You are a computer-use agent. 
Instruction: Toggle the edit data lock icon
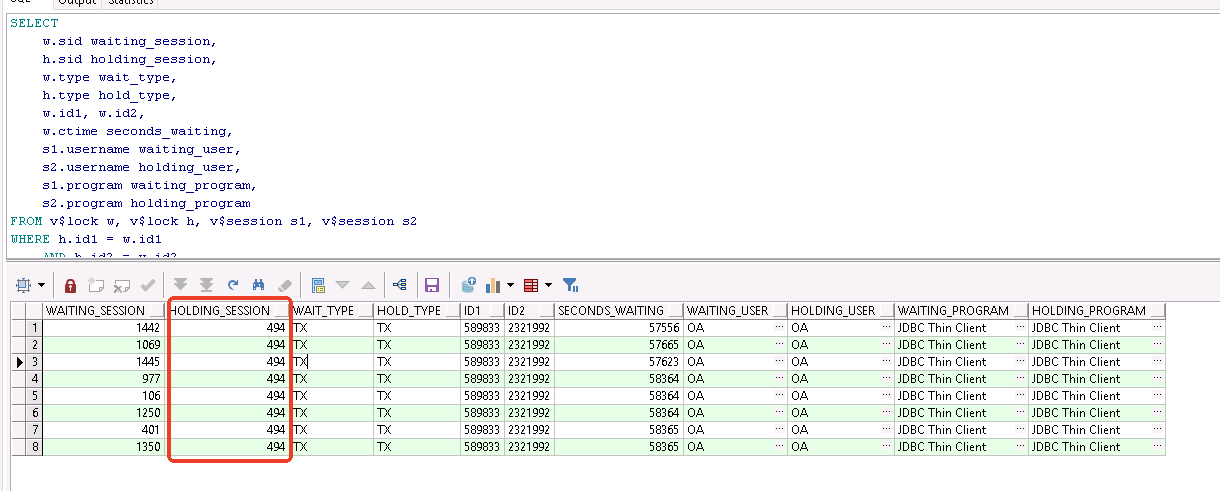coord(71,285)
